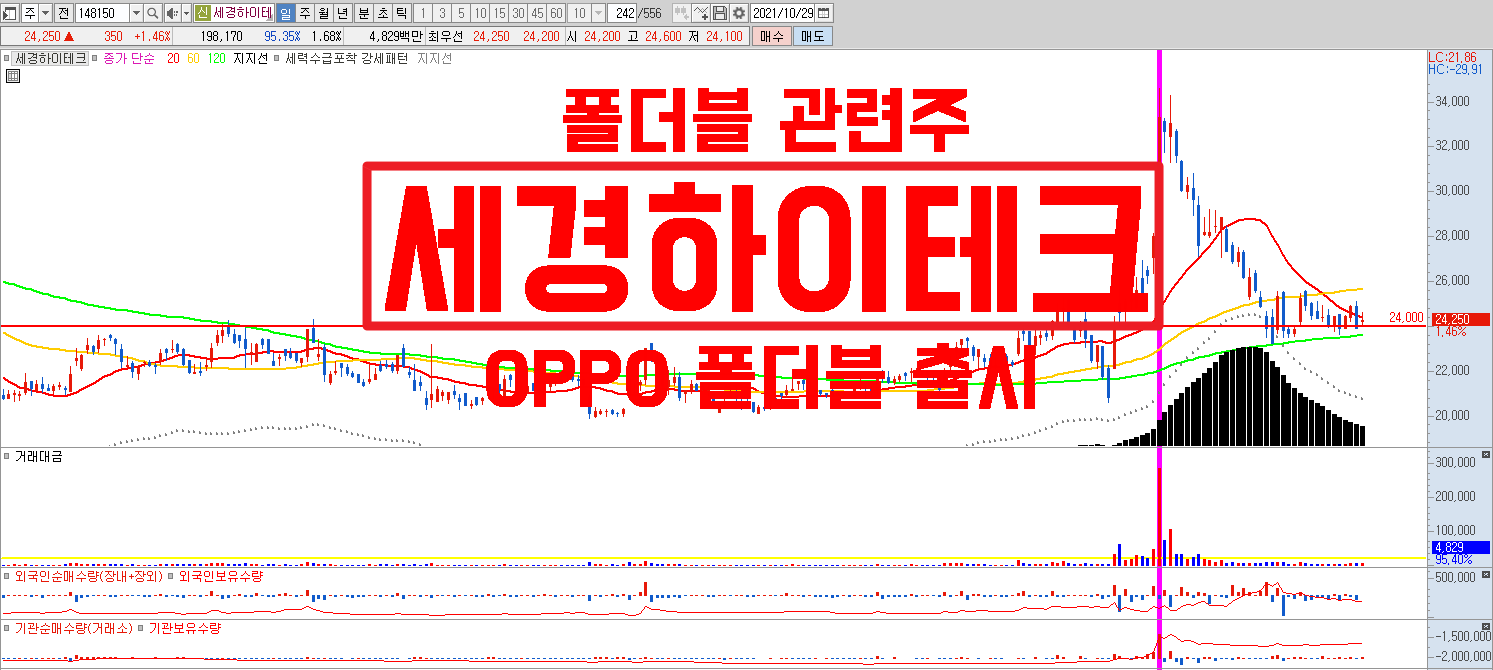Viewport: 1493px width, 670px height.
Task: Click the 매도 sell button
Action: point(813,36)
